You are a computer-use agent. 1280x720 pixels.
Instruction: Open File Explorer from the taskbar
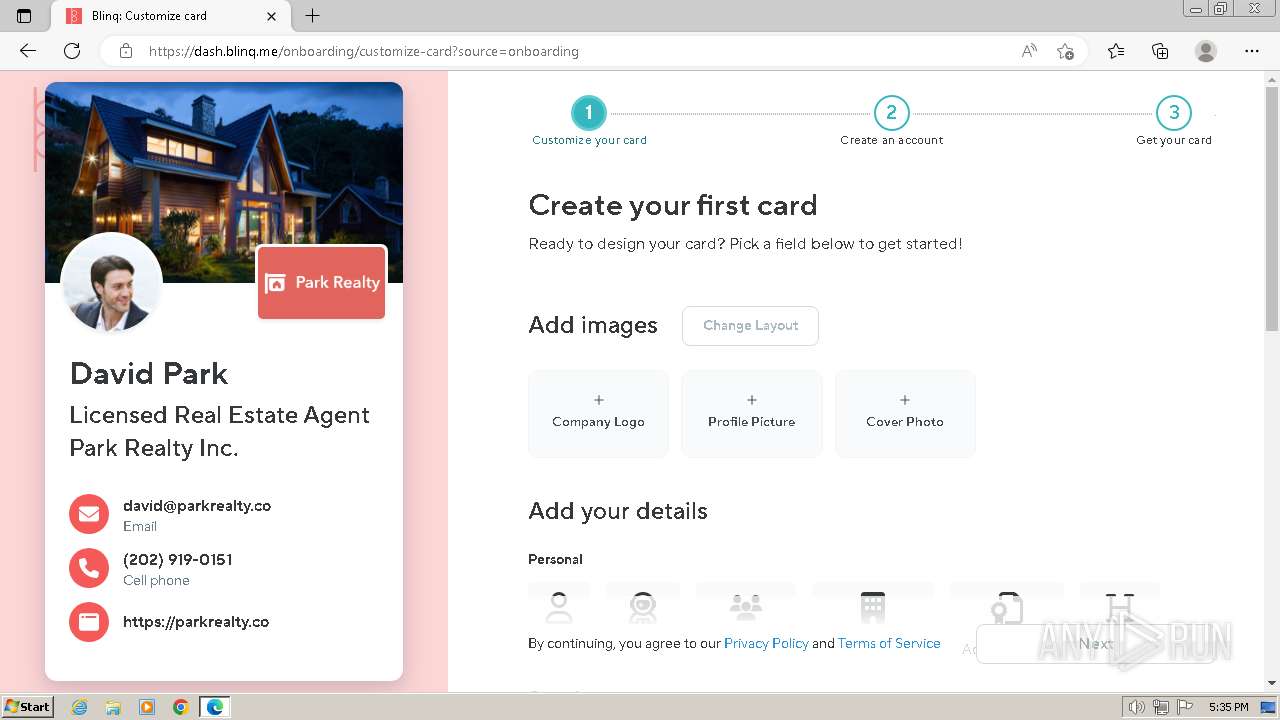(x=113, y=707)
